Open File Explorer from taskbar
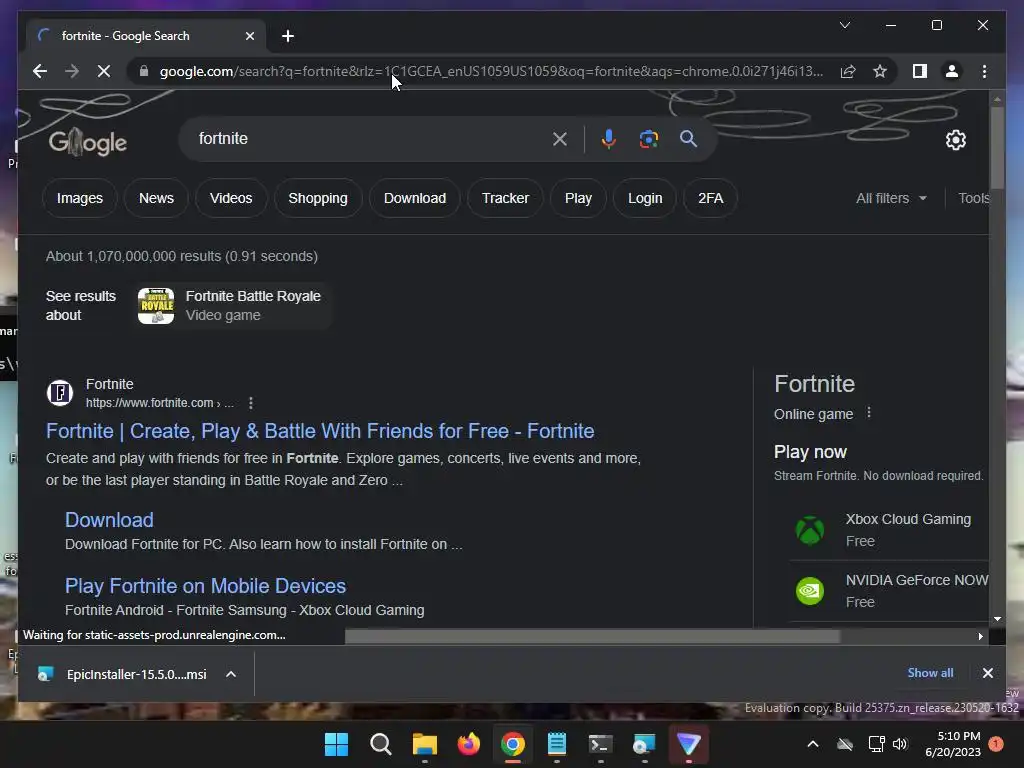 [424, 744]
